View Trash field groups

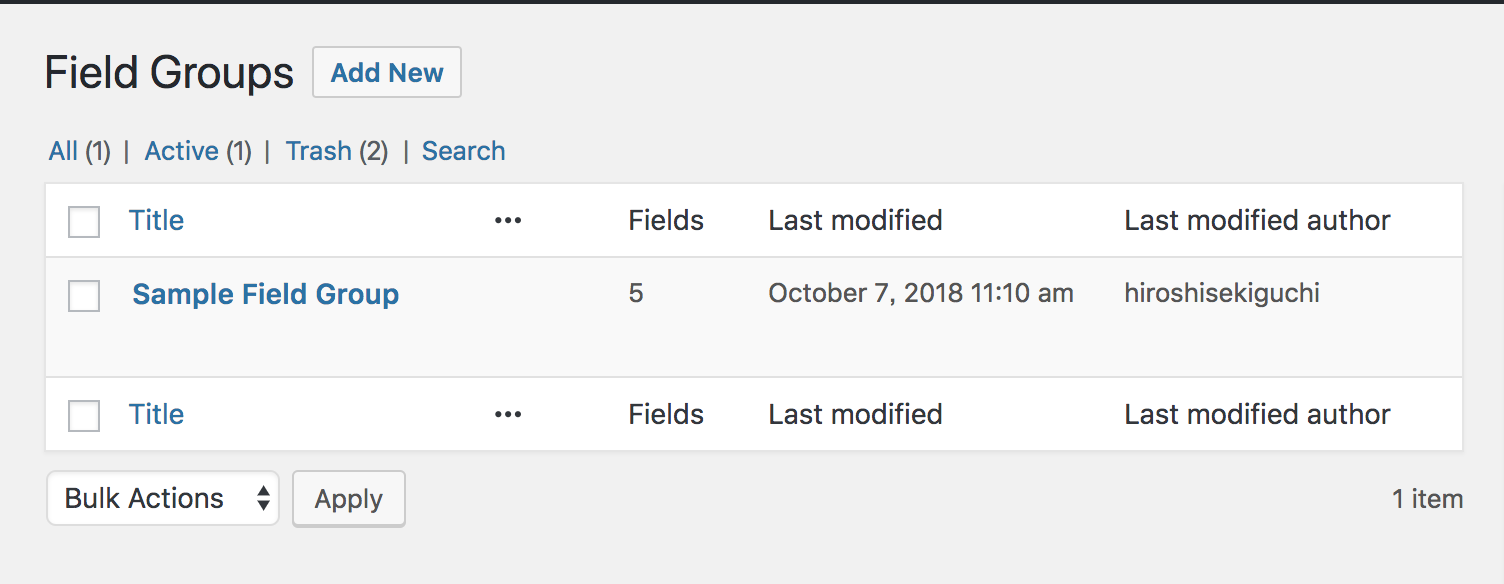318,151
